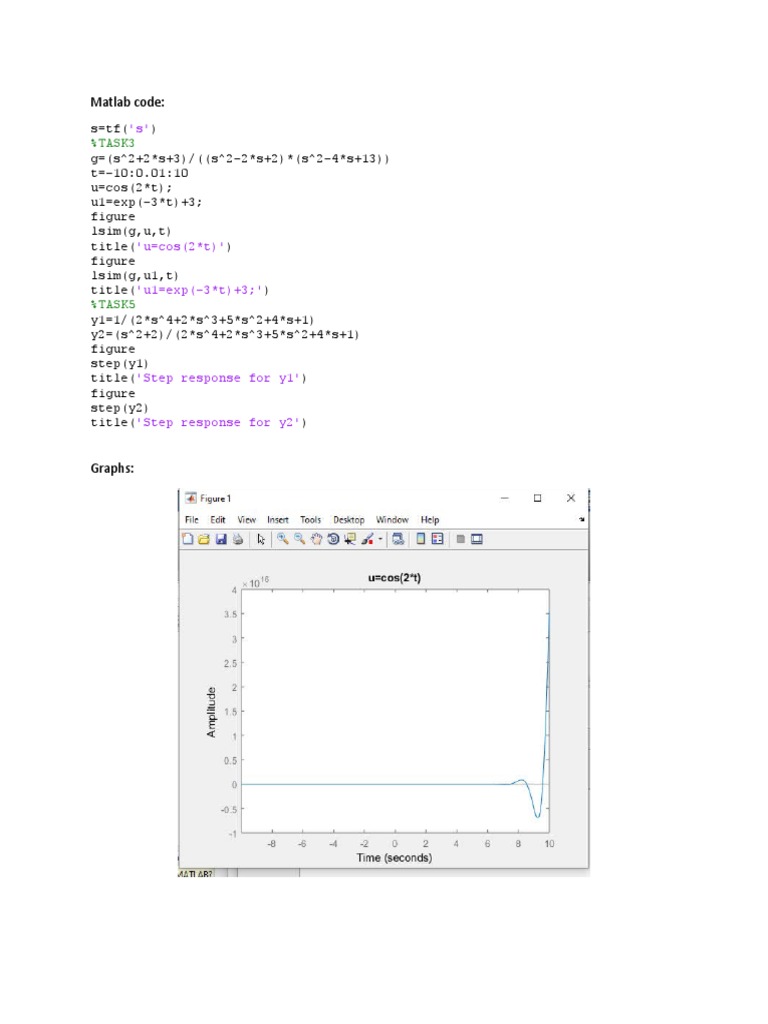
Task: Minimize the Figure 1 window
Action: (x=505, y=498)
